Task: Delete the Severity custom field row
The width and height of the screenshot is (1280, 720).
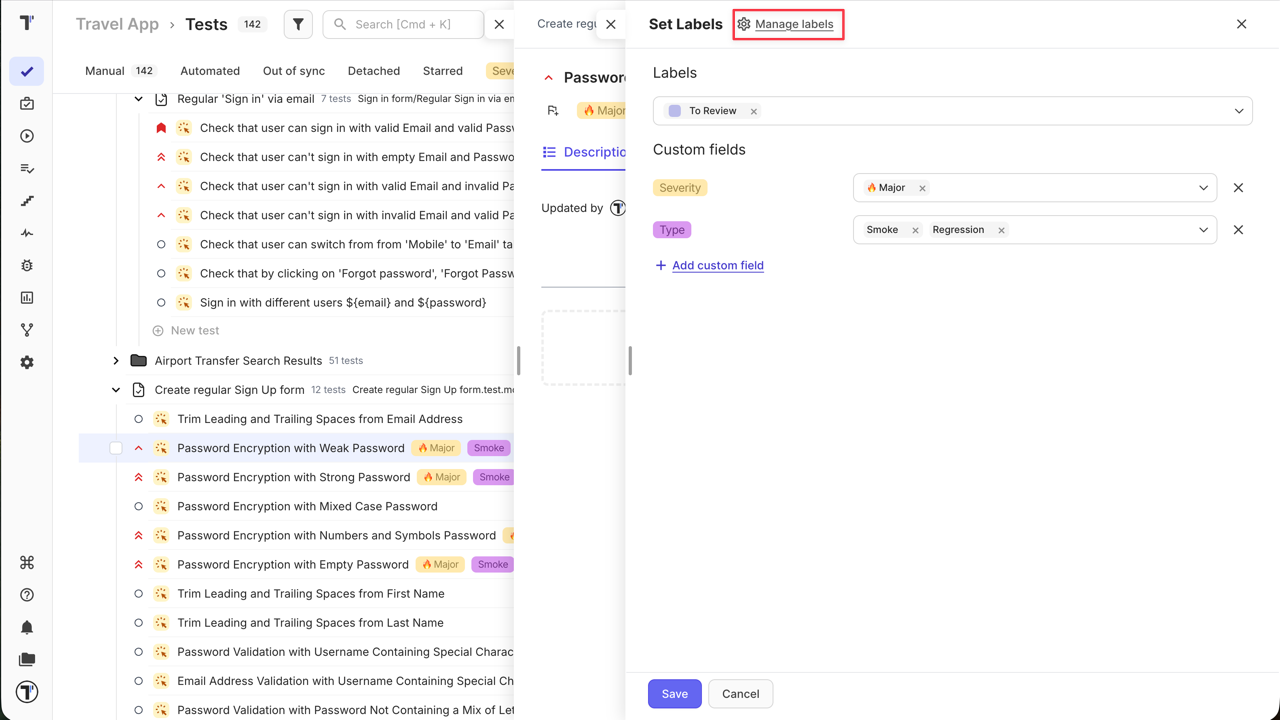Action: [1238, 188]
